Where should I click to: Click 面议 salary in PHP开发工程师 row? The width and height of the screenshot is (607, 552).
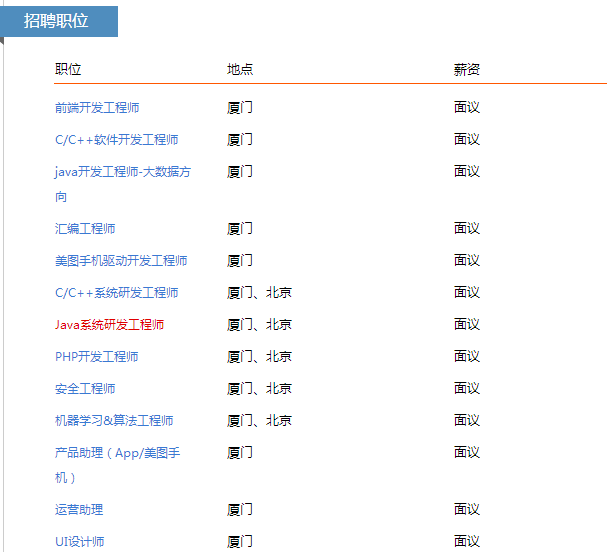tap(466, 356)
